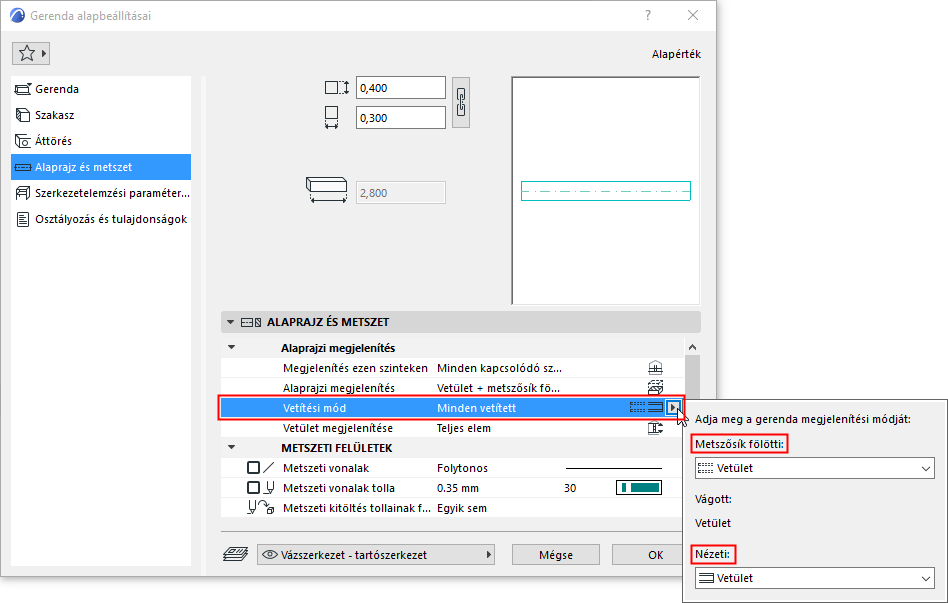This screenshot has width=948, height=603.
Task: Select Alaprajz és metszet in sidebar
Action: click(x=101, y=167)
